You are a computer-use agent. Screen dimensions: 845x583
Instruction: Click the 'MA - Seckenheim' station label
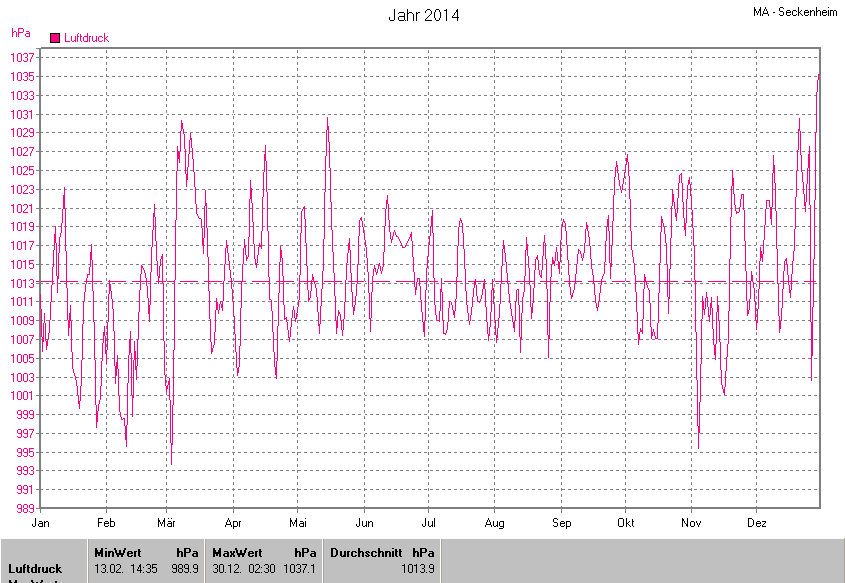[x=795, y=12]
